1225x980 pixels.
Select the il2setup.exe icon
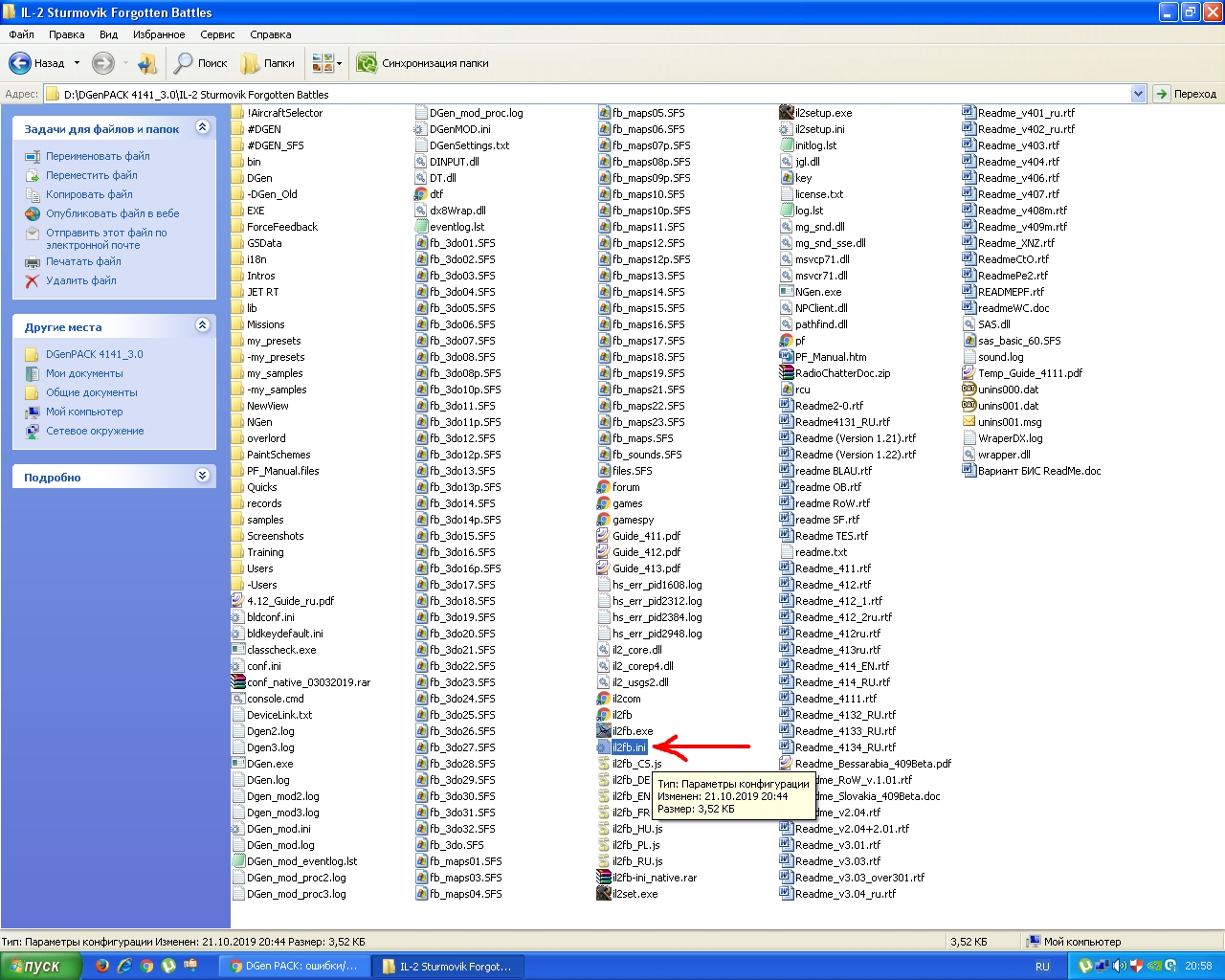(787, 113)
